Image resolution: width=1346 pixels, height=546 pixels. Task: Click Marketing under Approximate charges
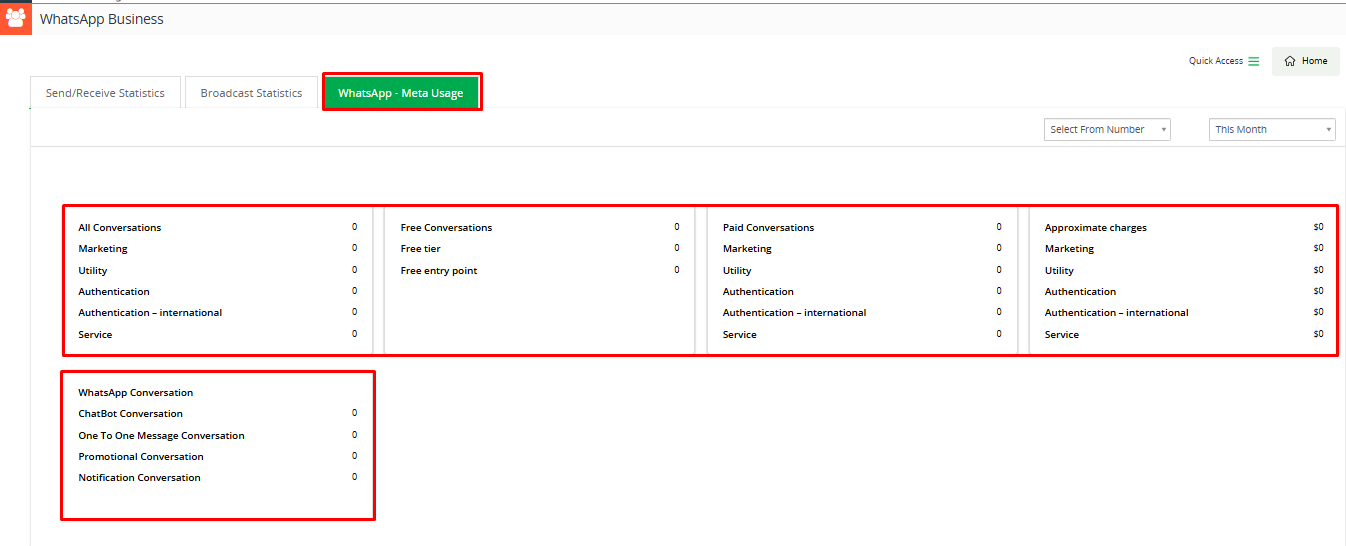point(1069,249)
